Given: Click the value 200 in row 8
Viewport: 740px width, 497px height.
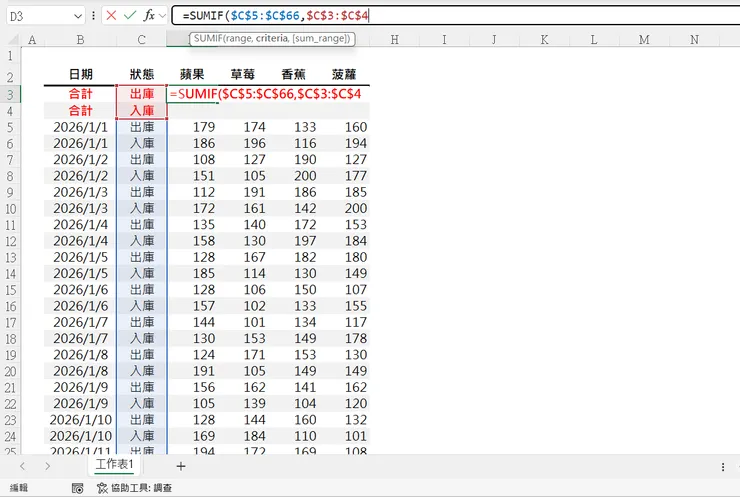Looking at the screenshot, I should 294,176.
